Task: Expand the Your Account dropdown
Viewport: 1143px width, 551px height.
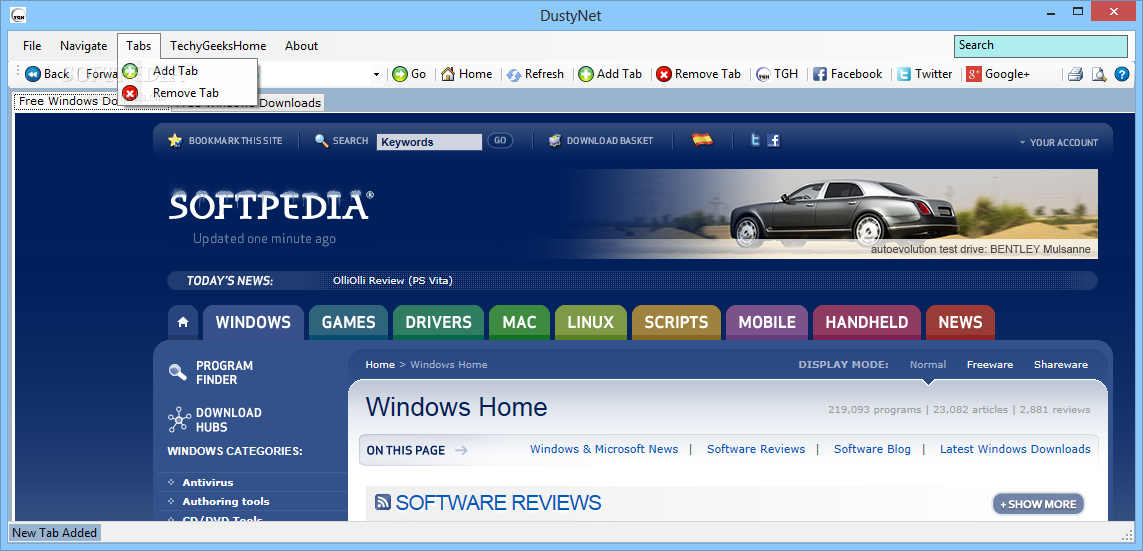Action: pos(1058,143)
